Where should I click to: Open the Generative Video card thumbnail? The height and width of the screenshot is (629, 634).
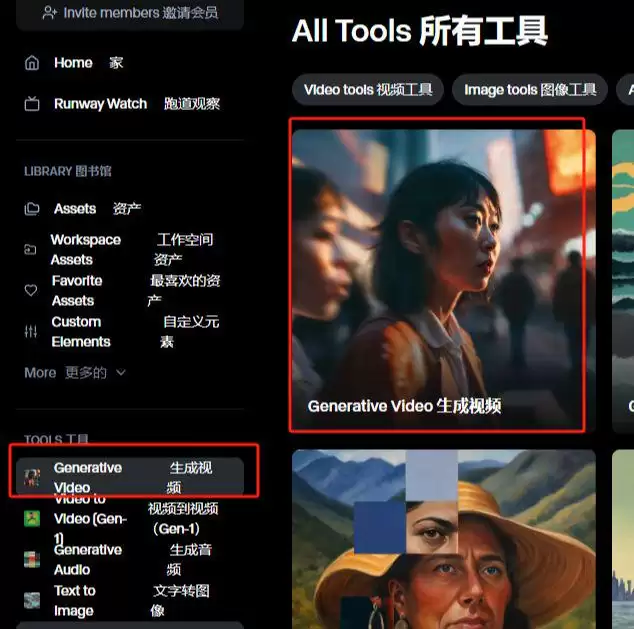point(444,281)
